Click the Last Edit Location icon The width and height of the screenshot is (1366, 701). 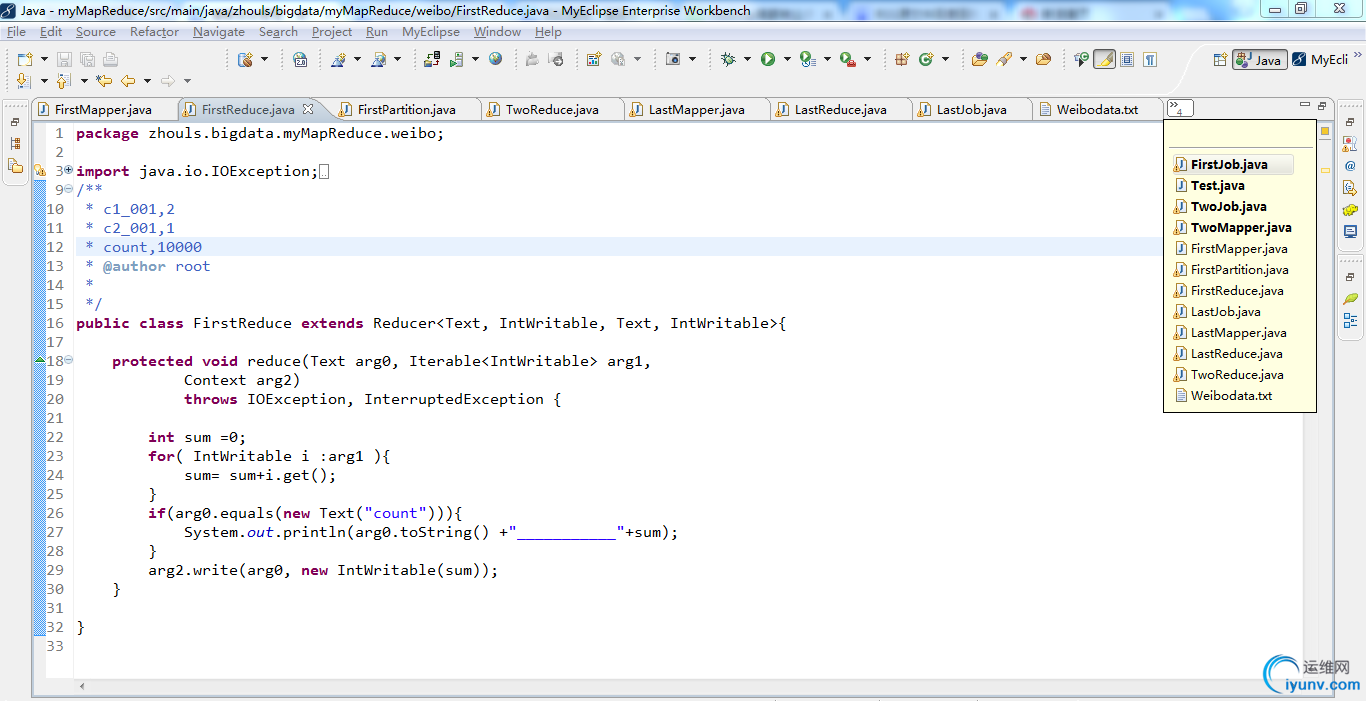point(104,81)
